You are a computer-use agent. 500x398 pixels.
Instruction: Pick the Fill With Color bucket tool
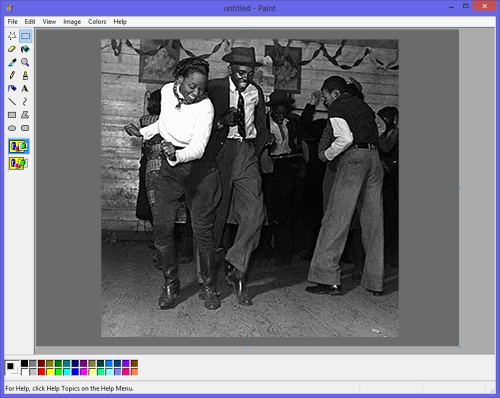pyautogui.click(x=25, y=49)
